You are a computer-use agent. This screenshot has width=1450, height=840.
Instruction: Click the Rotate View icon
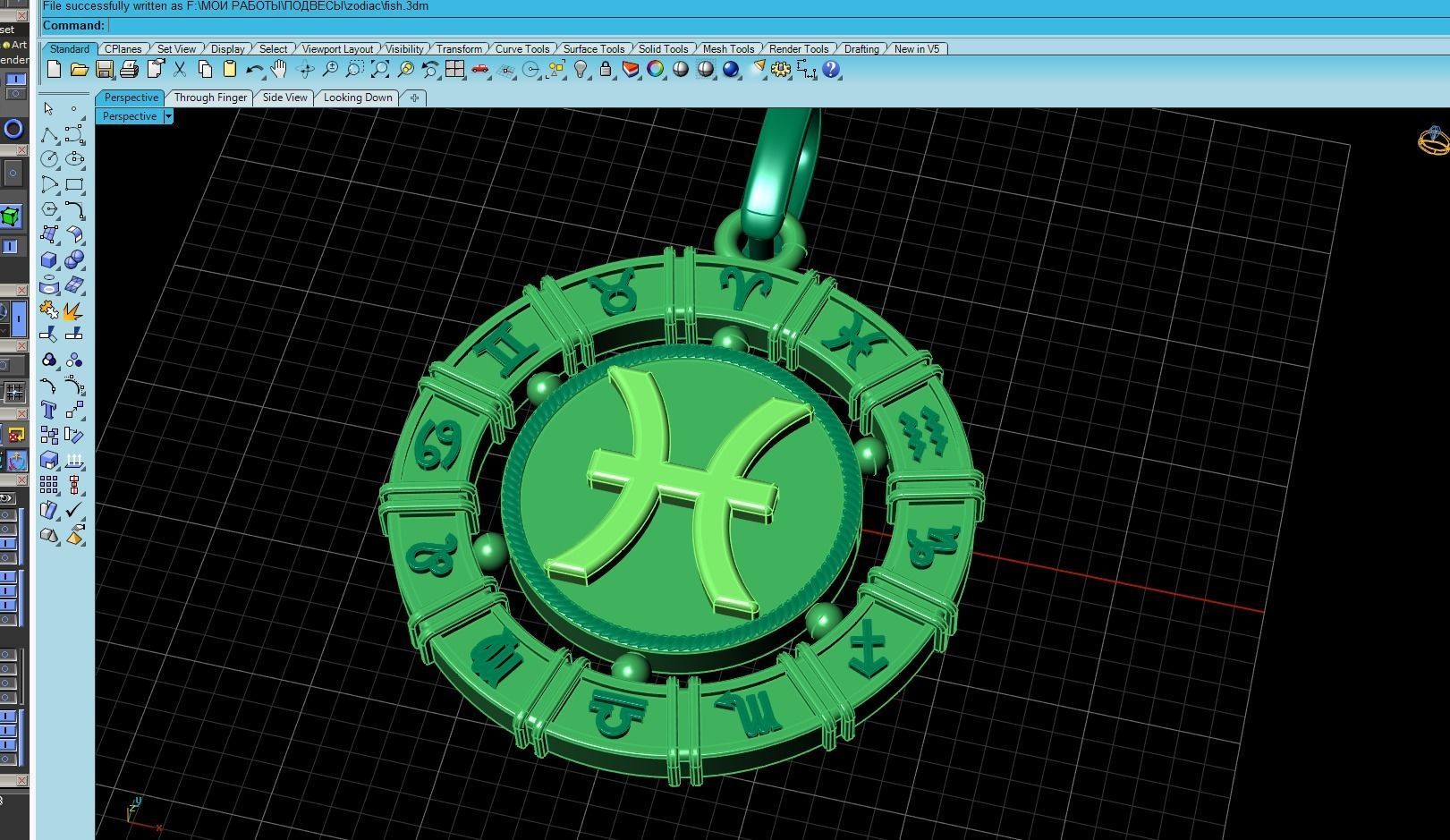click(305, 70)
